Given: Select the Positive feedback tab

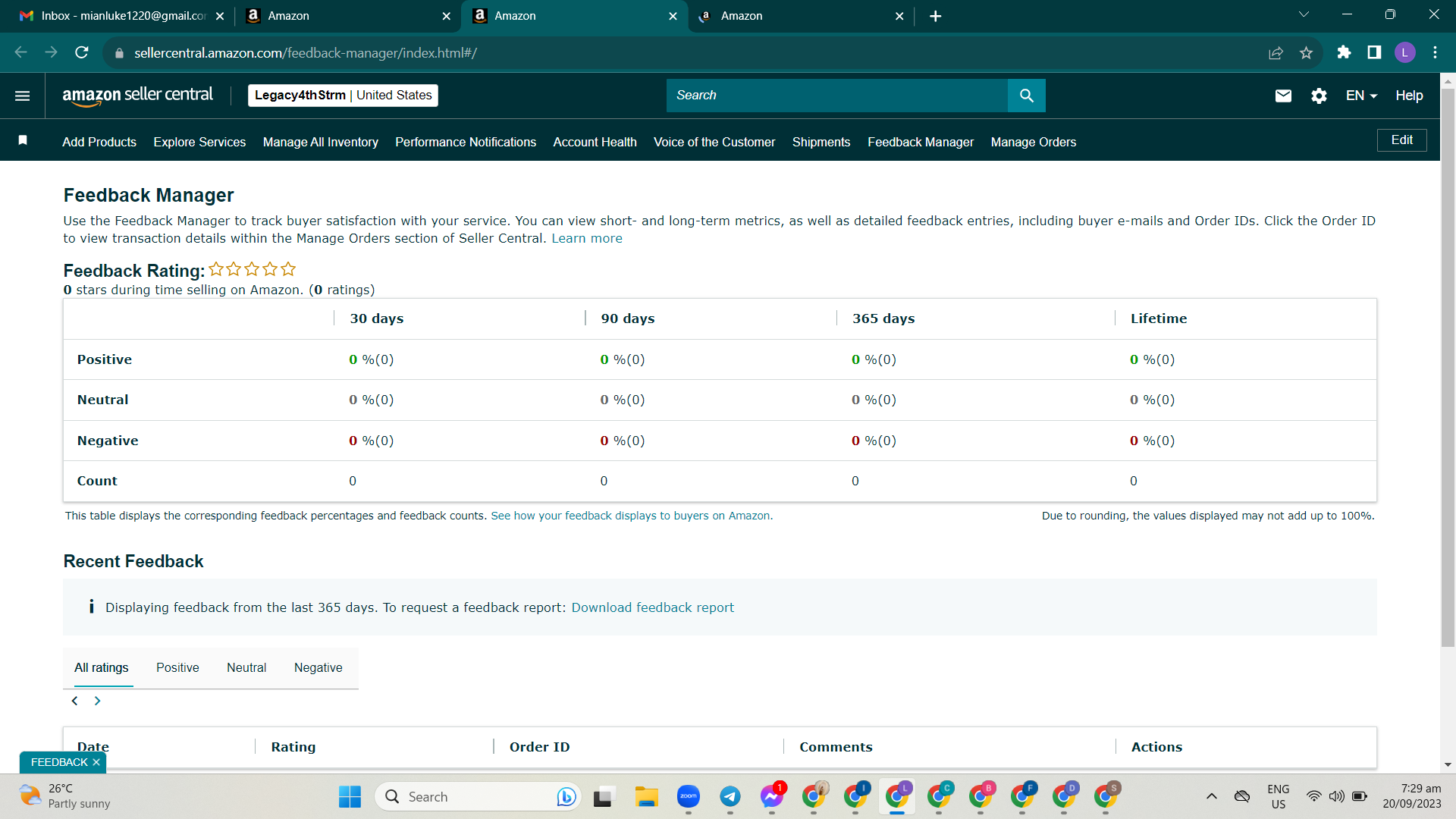Looking at the screenshot, I should [x=177, y=668].
